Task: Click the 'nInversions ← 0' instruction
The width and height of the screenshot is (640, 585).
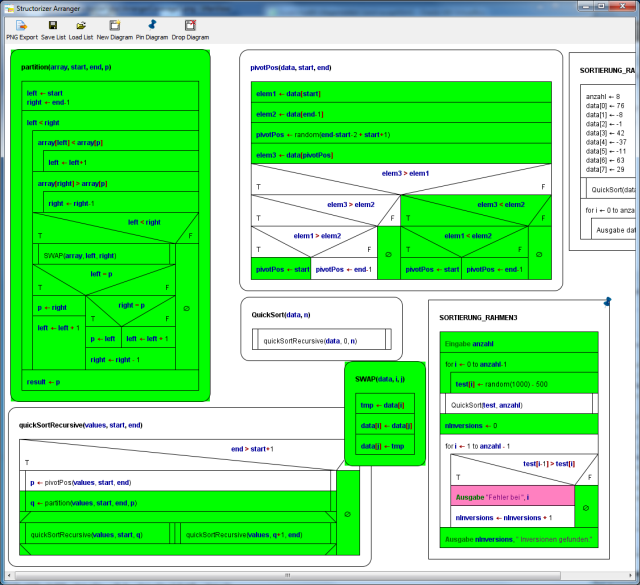Action: (x=519, y=424)
